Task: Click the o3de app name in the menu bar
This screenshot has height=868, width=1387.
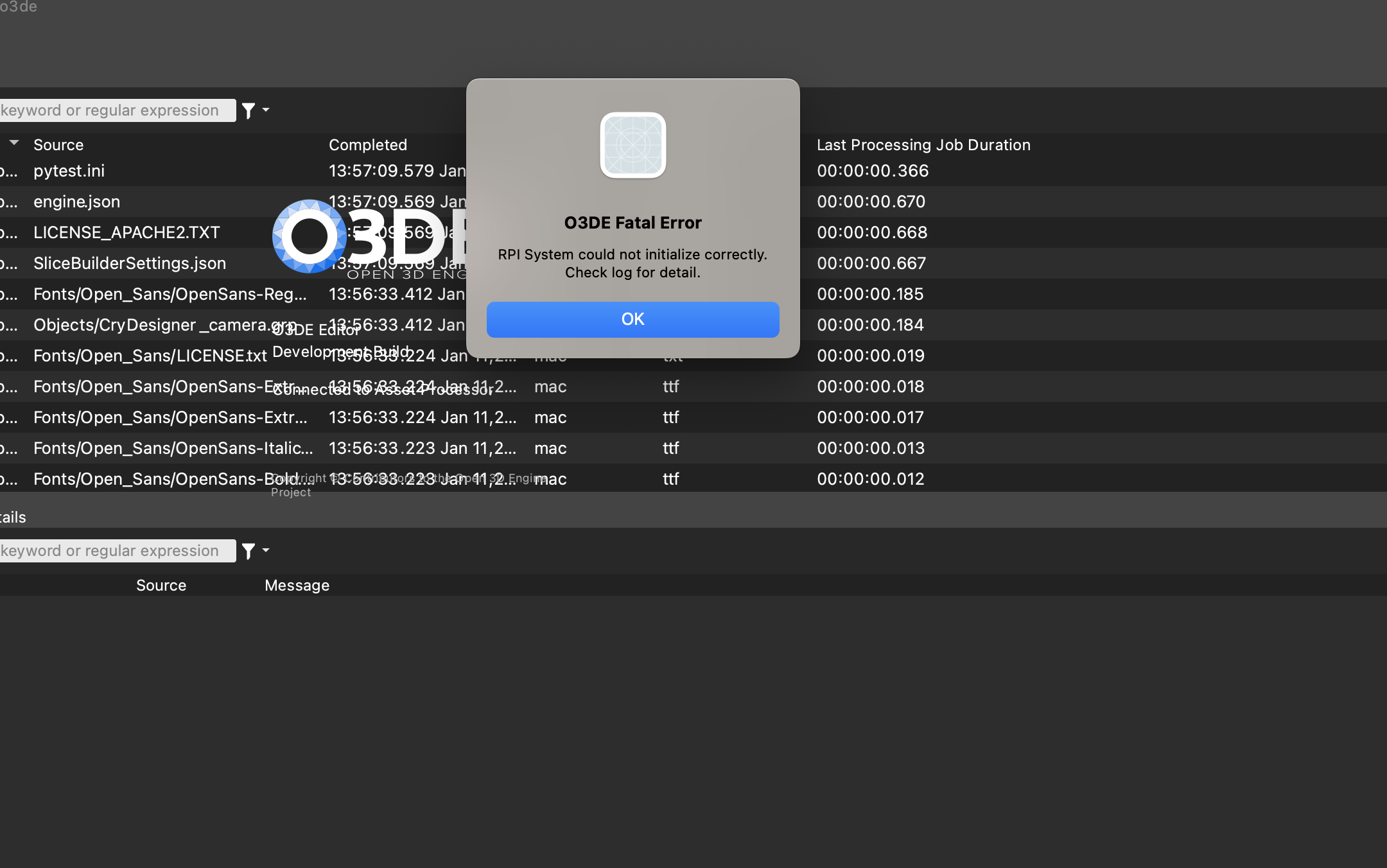Action: point(19,8)
